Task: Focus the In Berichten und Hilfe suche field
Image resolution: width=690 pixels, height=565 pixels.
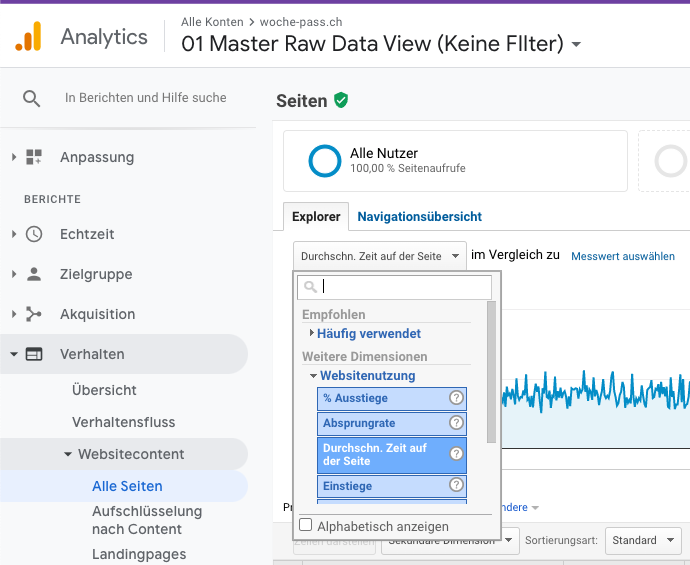Action: click(146, 98)
